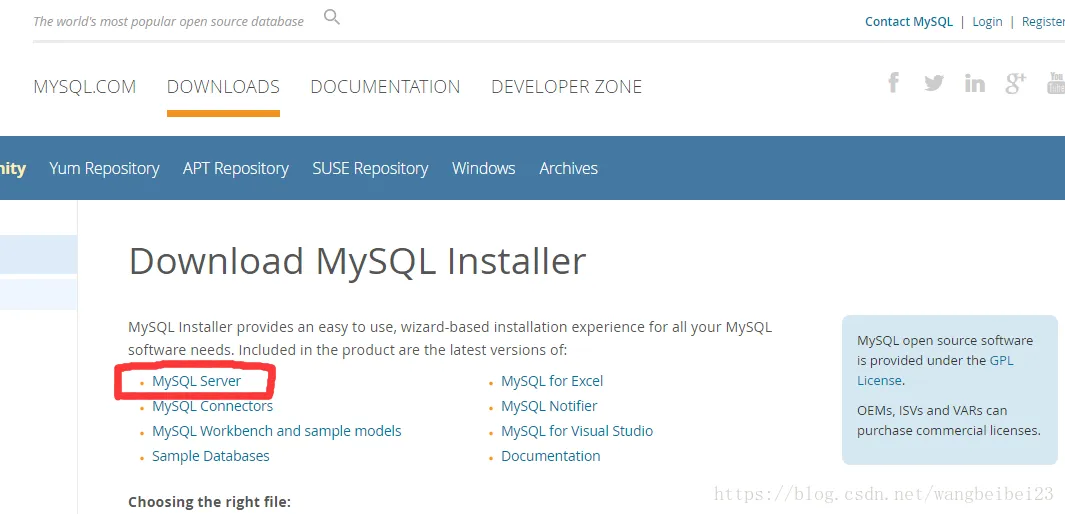The width and height of the screenshot is (1065, 514).
Task: Open the MySQL Connectors link
Action: pos(213,406)
